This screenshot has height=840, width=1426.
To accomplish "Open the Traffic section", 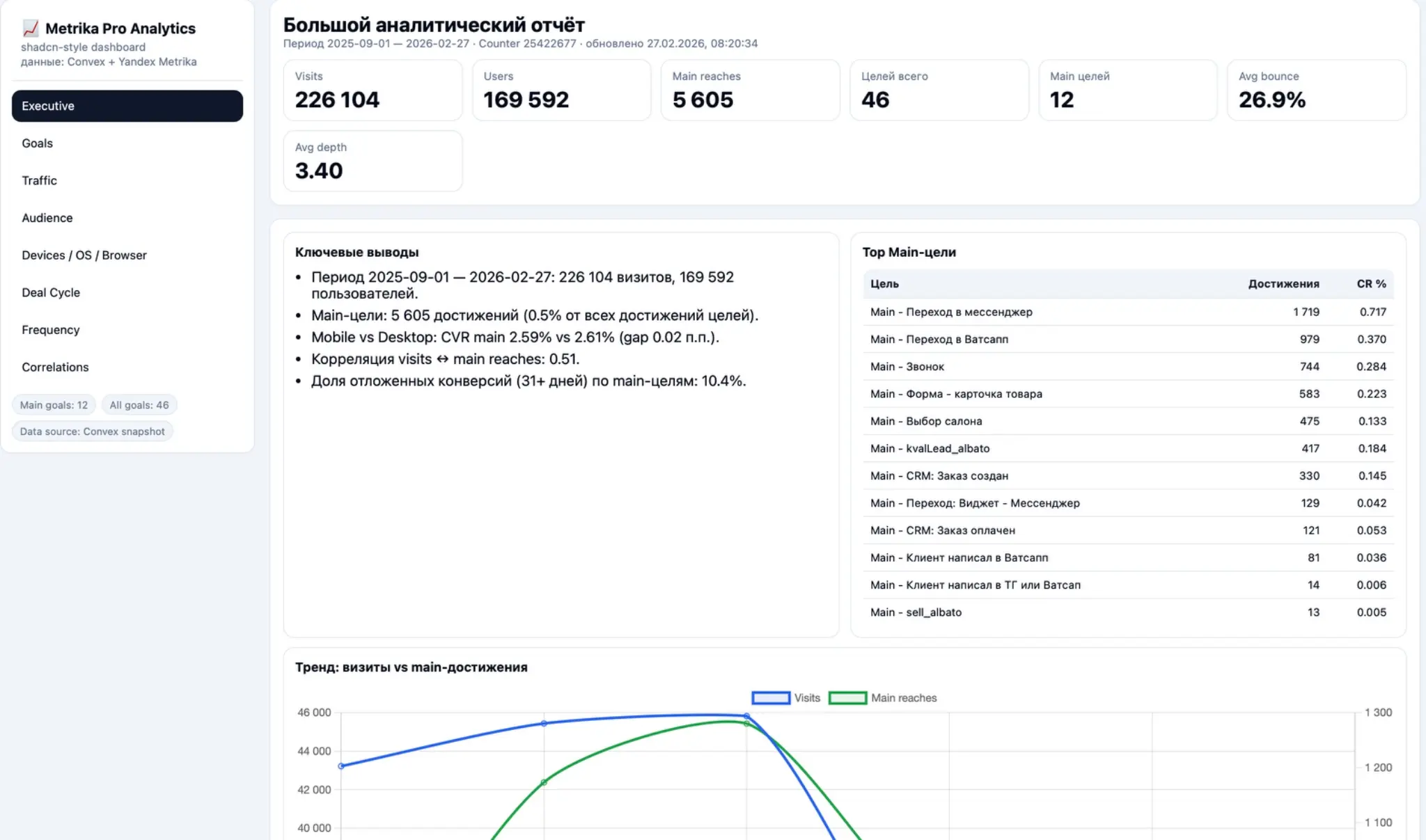I will [127, 181].
